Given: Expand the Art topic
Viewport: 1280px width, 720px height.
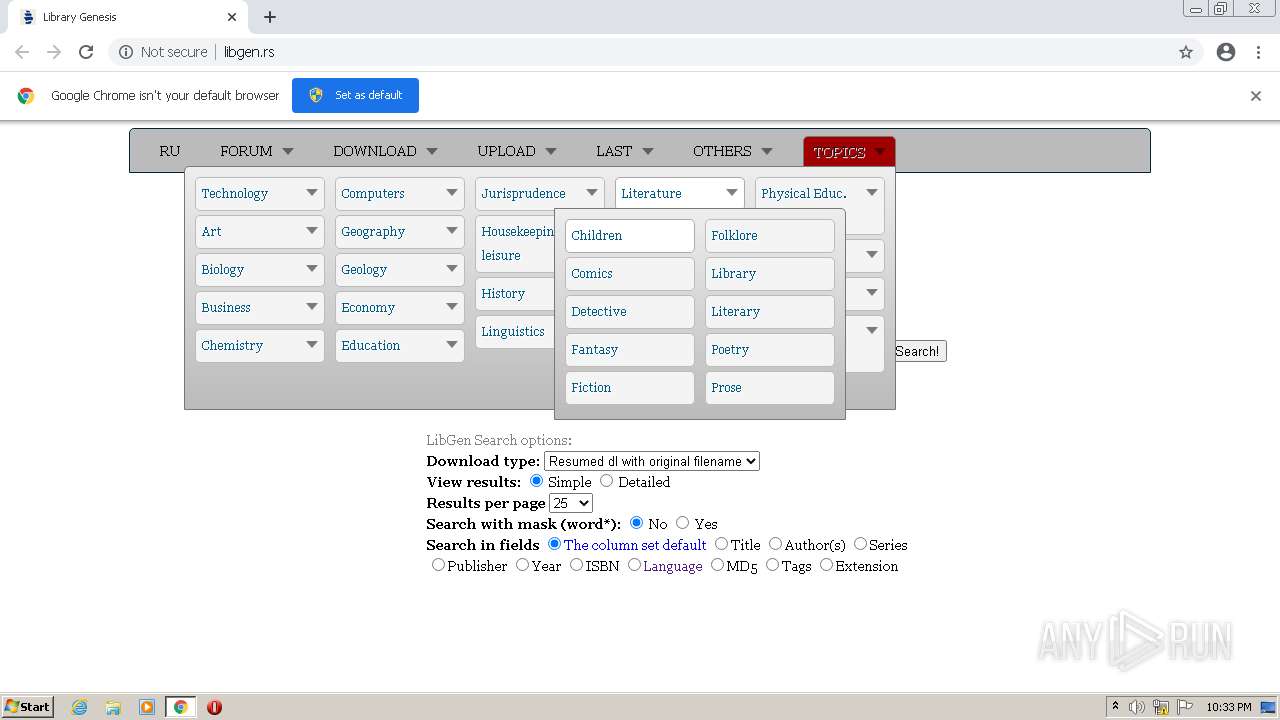Looking at the screenshot, I should click(260, 231).
